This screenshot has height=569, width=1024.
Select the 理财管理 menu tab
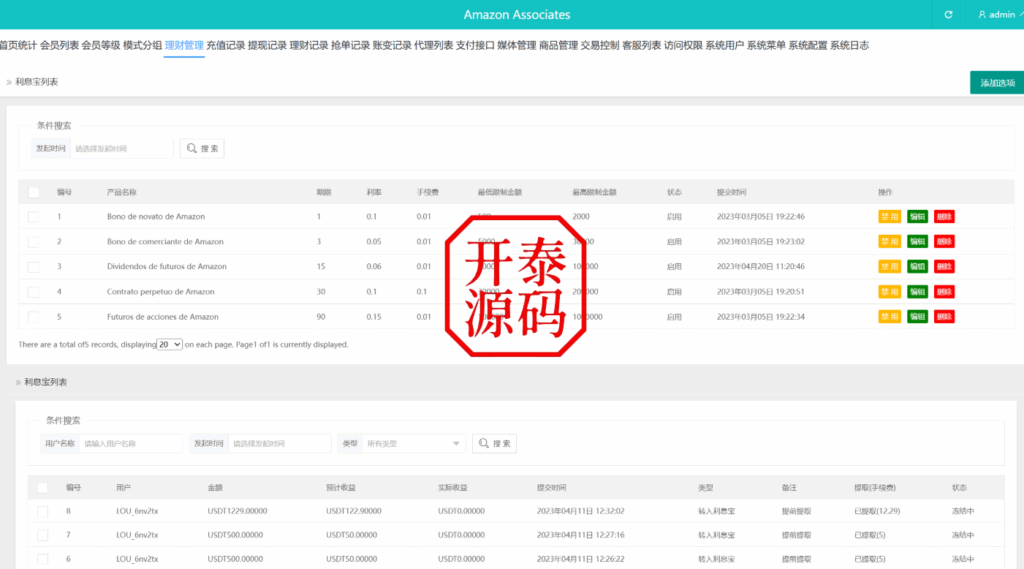pyautogui.click(x=184, y=45)
